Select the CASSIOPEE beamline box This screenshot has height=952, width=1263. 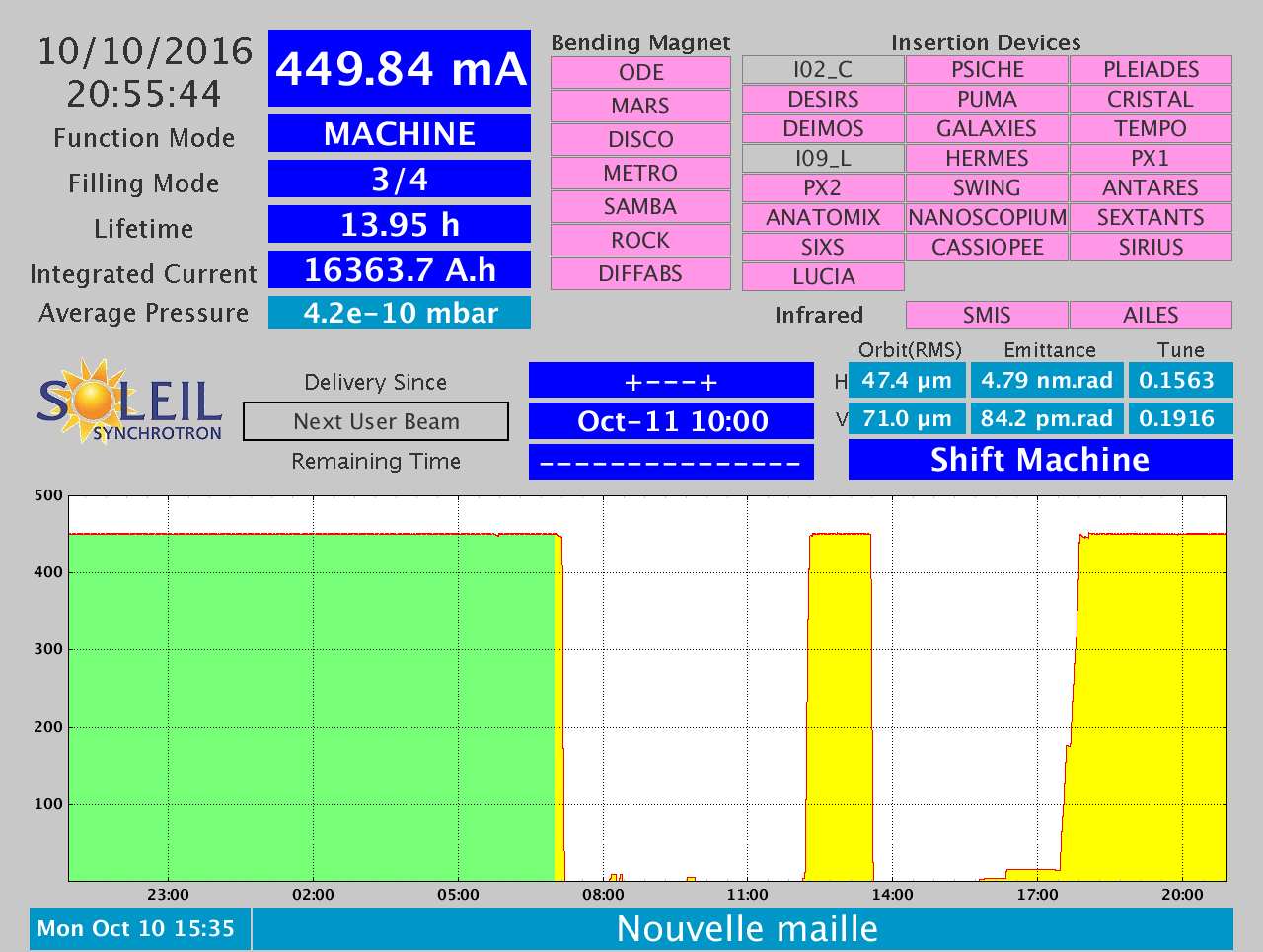[987, 248]
